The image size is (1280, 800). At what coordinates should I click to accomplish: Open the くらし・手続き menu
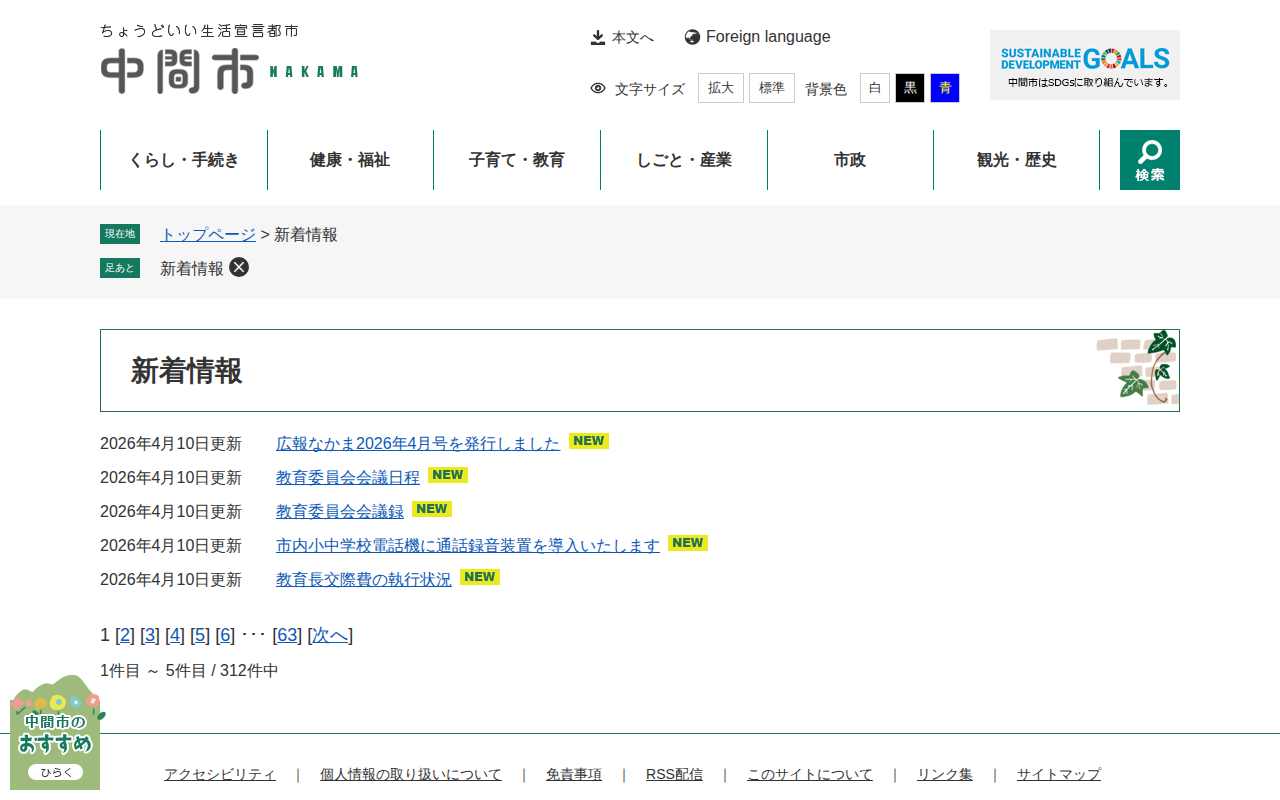click(184, 160)
